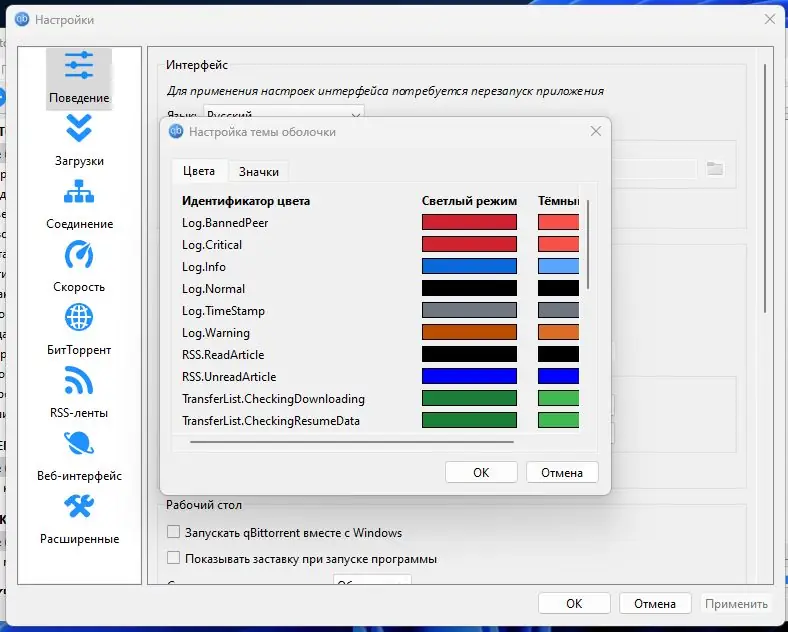The height and width of the screenshot is (632, 788).
Task: Switch to the Цвета tab
Action: tap(199, 171)
